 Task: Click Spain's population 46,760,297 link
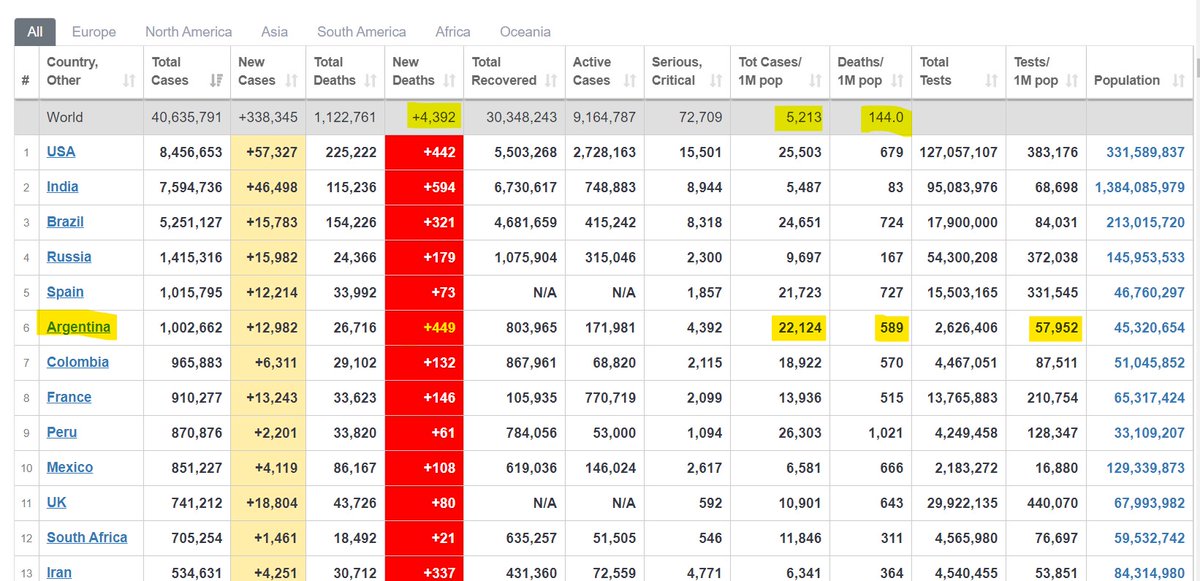(x=1149, y=292)
